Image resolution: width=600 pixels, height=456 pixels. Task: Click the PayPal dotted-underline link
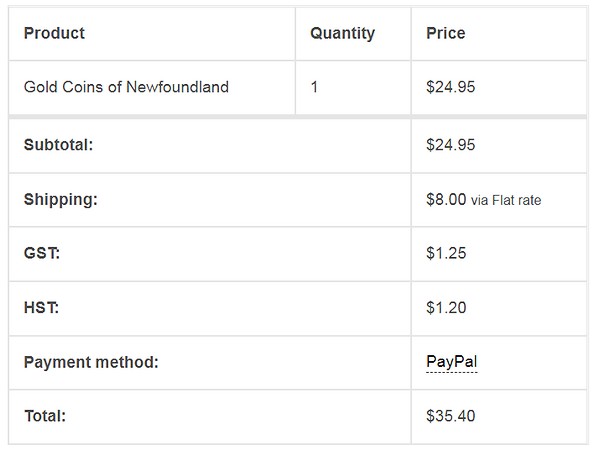click(452, 362)
